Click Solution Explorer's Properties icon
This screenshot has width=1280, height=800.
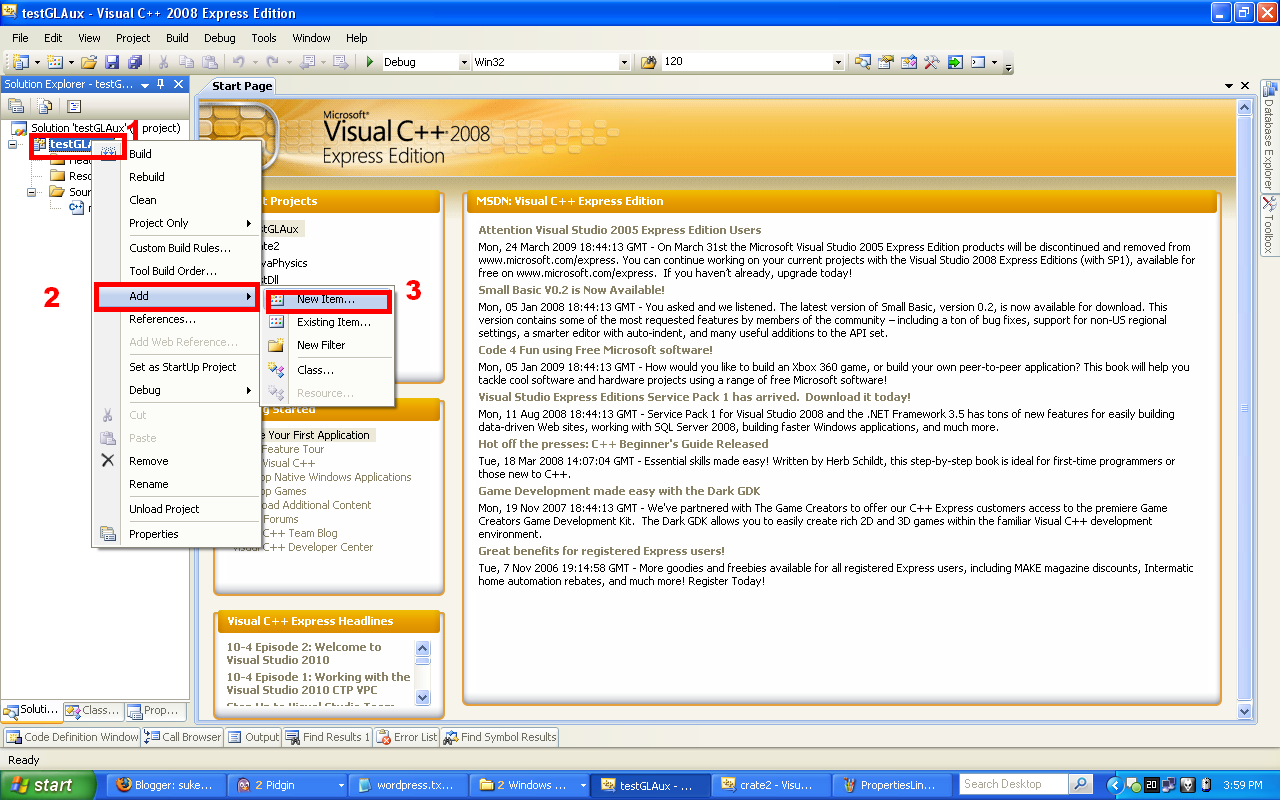[x=16, y=106]
